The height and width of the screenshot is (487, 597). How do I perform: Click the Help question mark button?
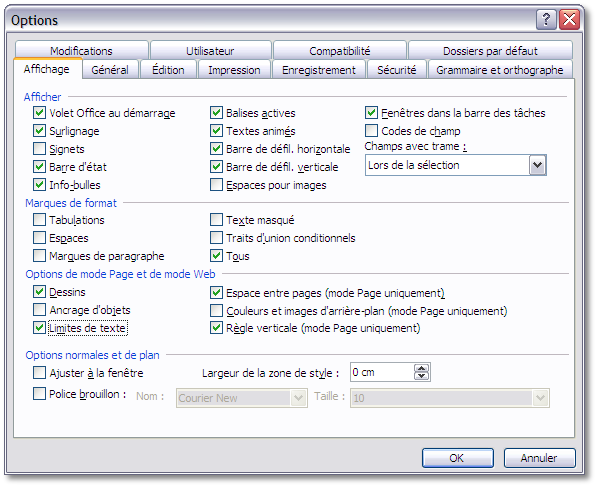546,19
